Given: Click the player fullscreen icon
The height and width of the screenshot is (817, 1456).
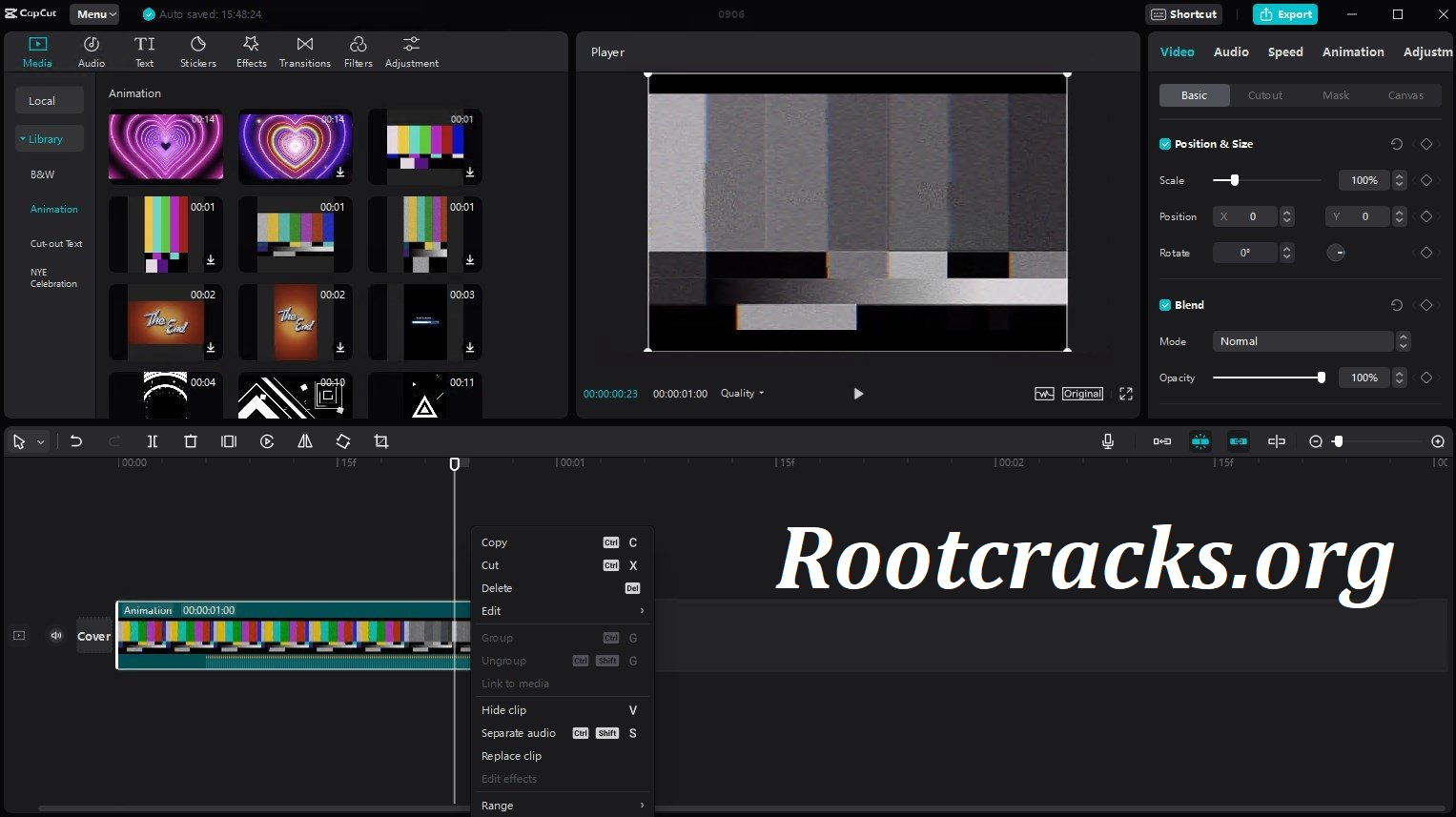Looking at the screenshot, I should click(1126, 394).
